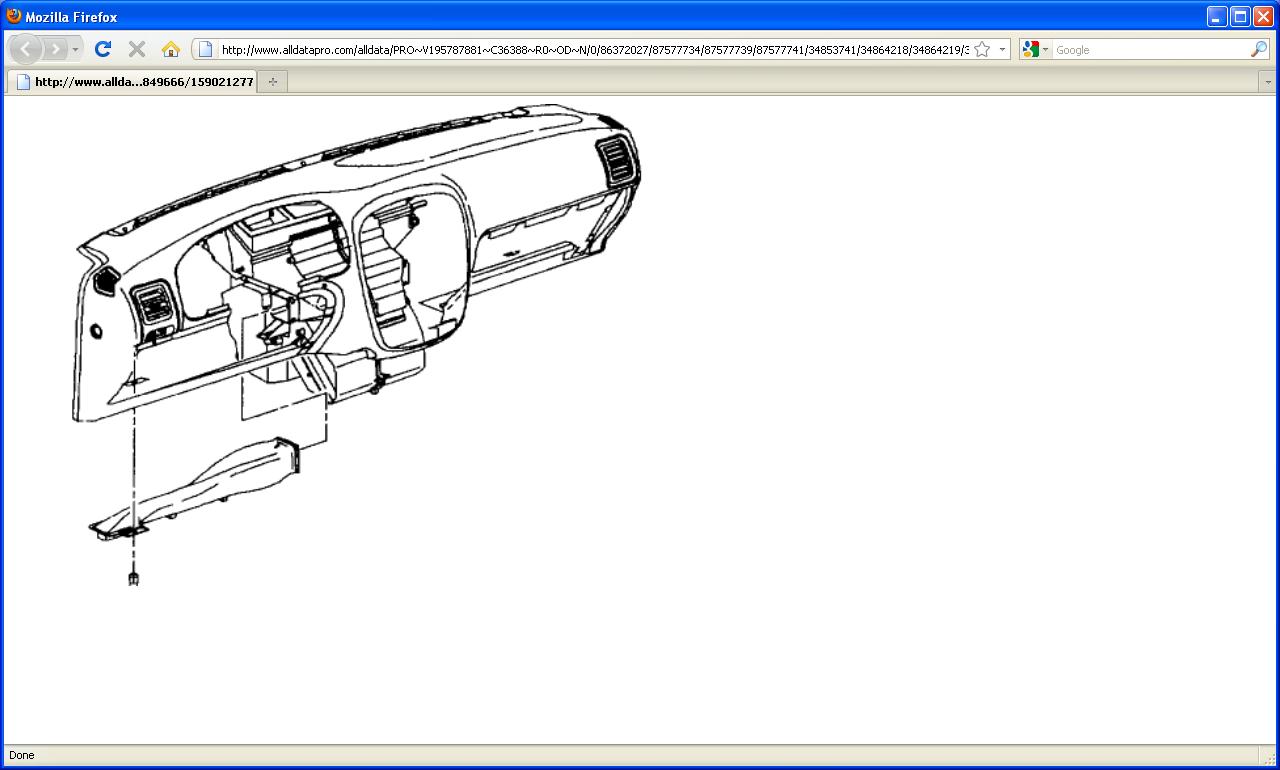Focus the Google search box
1280x770 pixels.
[x=1150, y=49]
